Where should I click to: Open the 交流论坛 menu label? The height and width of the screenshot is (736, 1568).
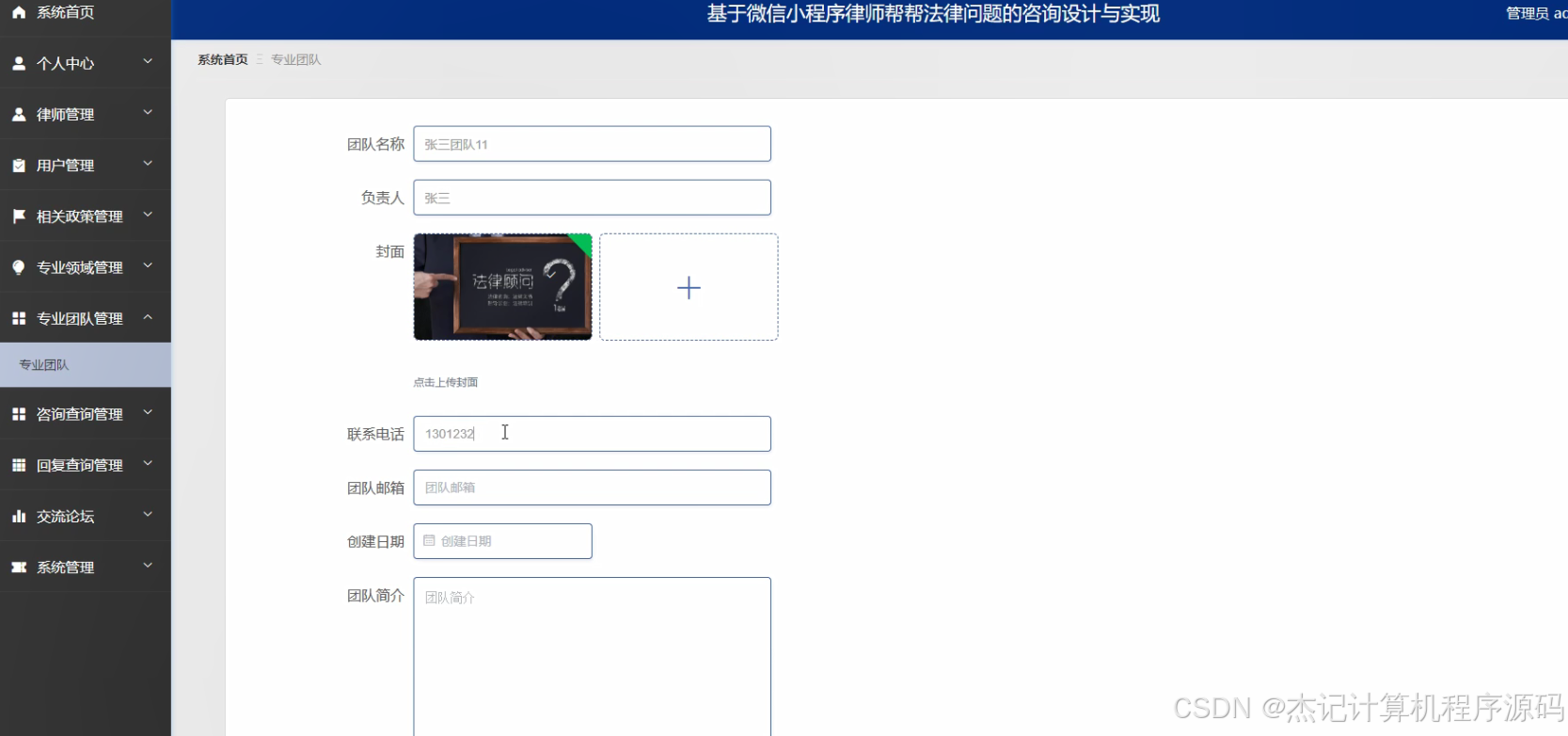[66, 517]
